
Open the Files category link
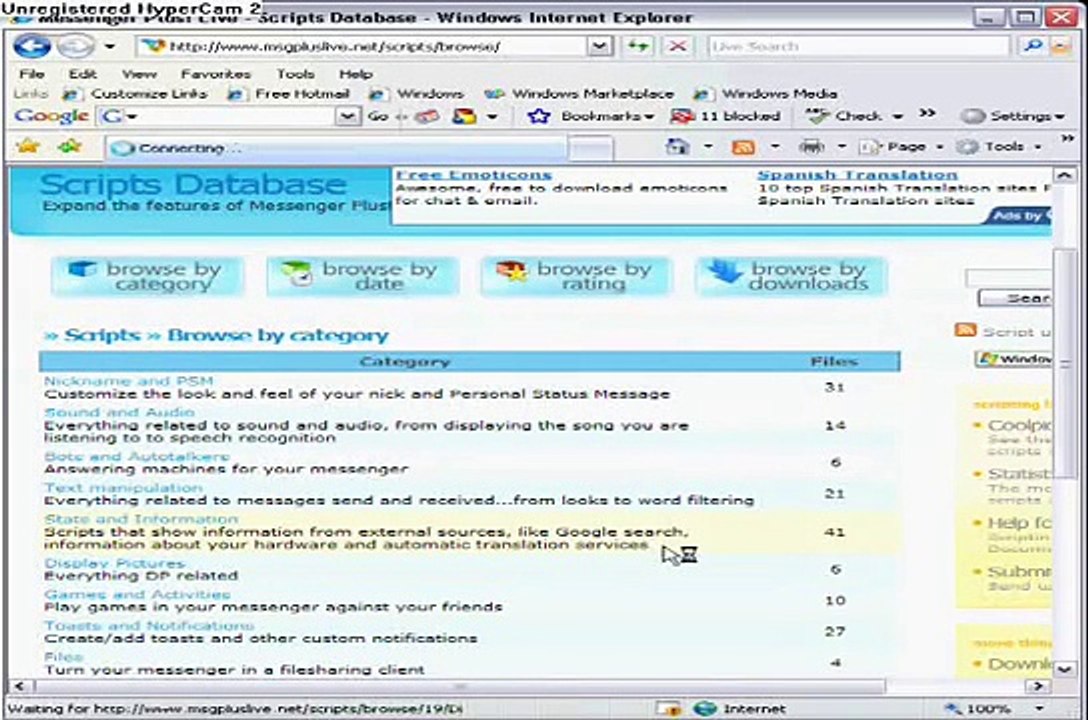[64, 656]
